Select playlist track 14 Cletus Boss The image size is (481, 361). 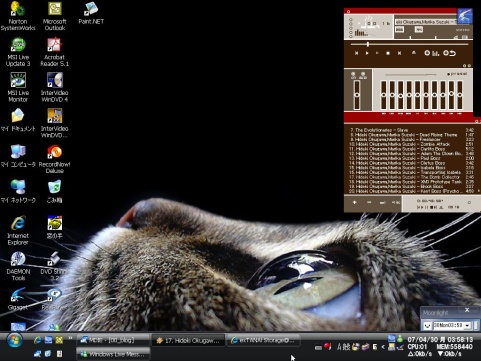[x=411, y=163]
